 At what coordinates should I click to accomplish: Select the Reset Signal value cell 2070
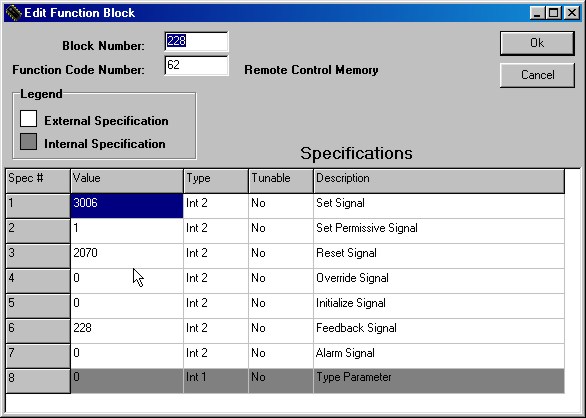coord(127,256)
